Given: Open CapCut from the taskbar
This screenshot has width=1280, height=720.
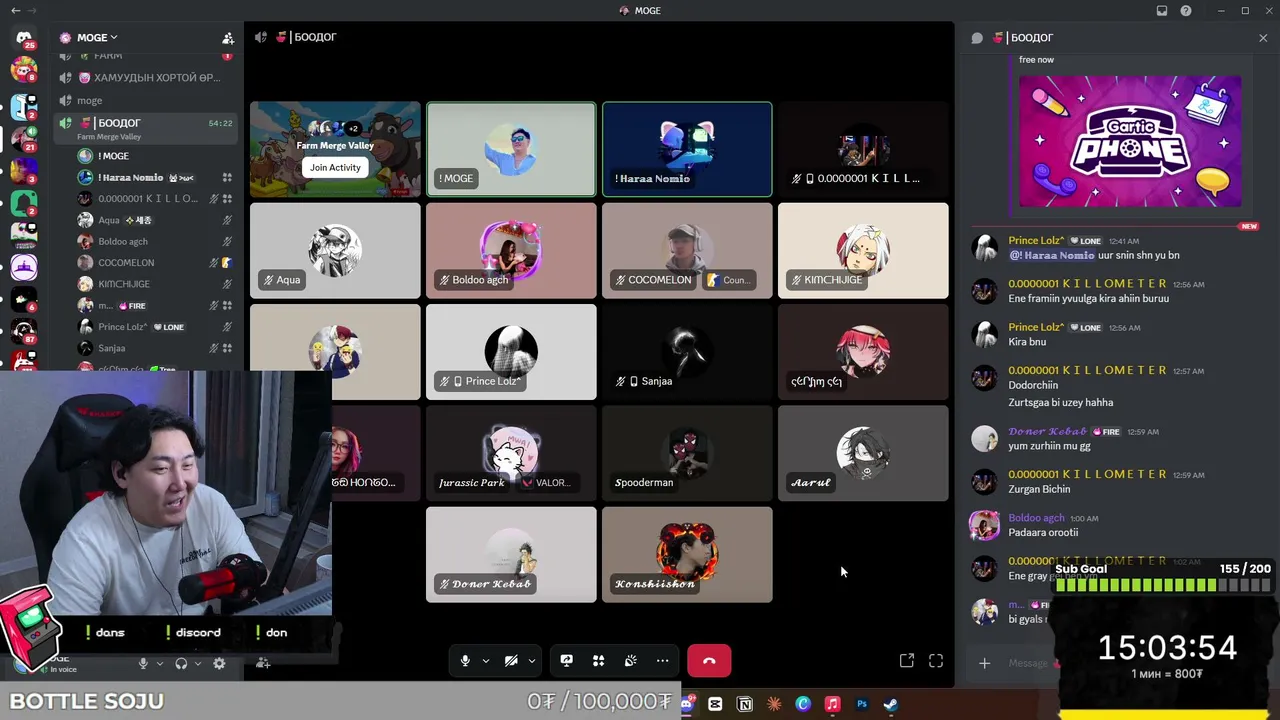Looking at the screenshot, I should pyautogui.click(x=715, y=704).
